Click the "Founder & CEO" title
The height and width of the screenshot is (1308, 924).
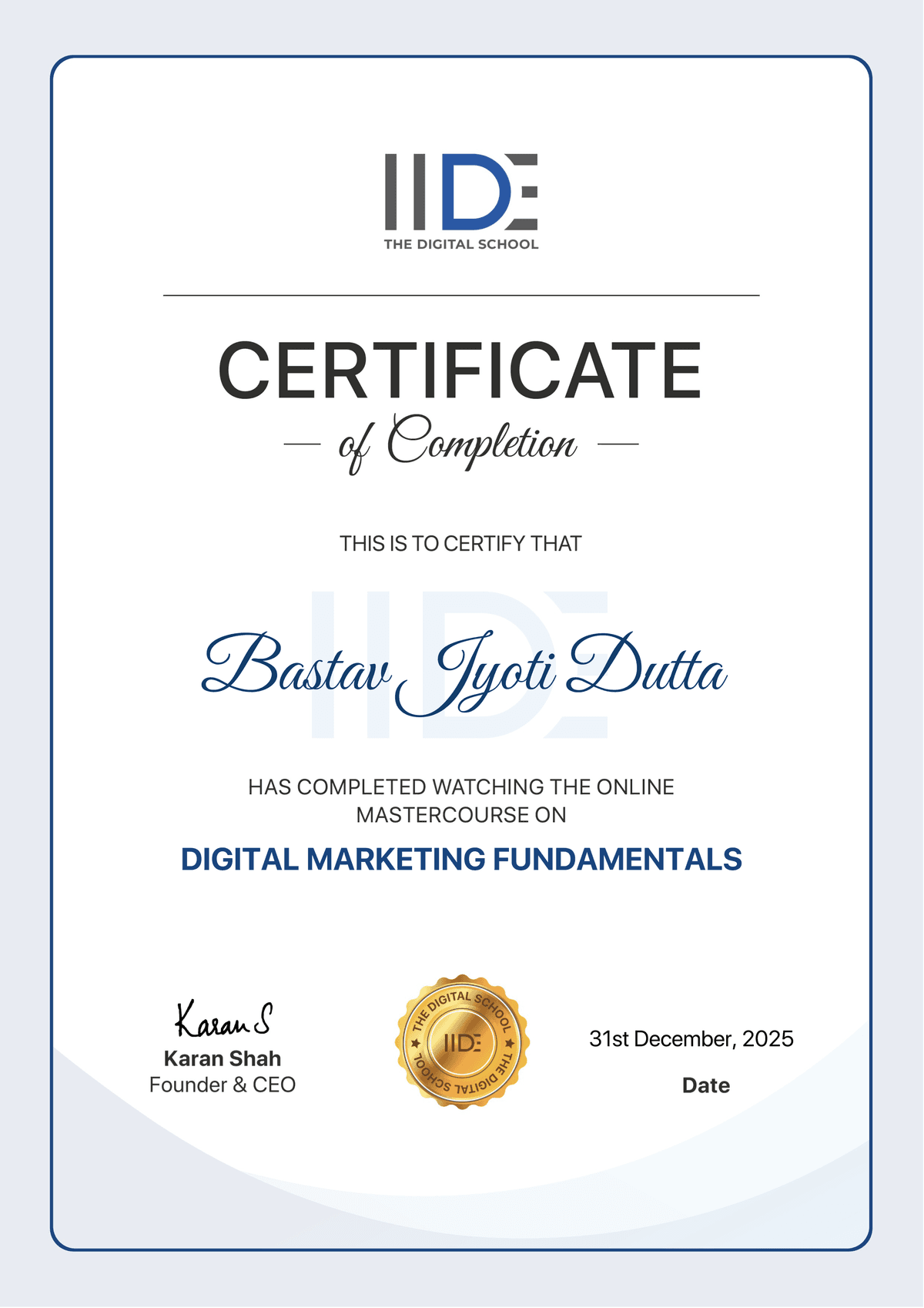(223, 1085)
